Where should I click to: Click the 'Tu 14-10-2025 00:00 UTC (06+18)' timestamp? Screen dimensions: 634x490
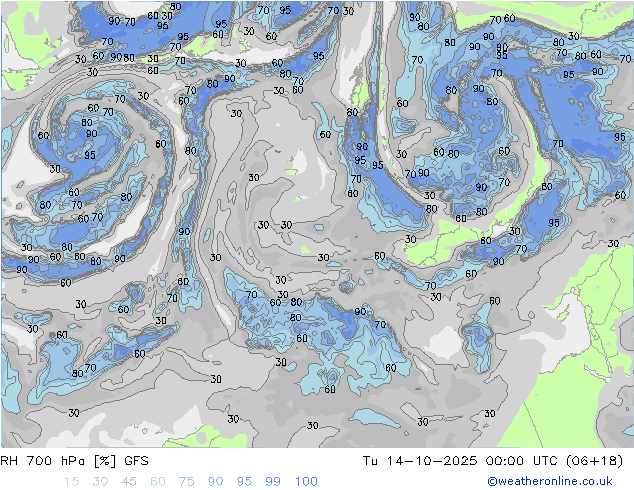(493, 461)
